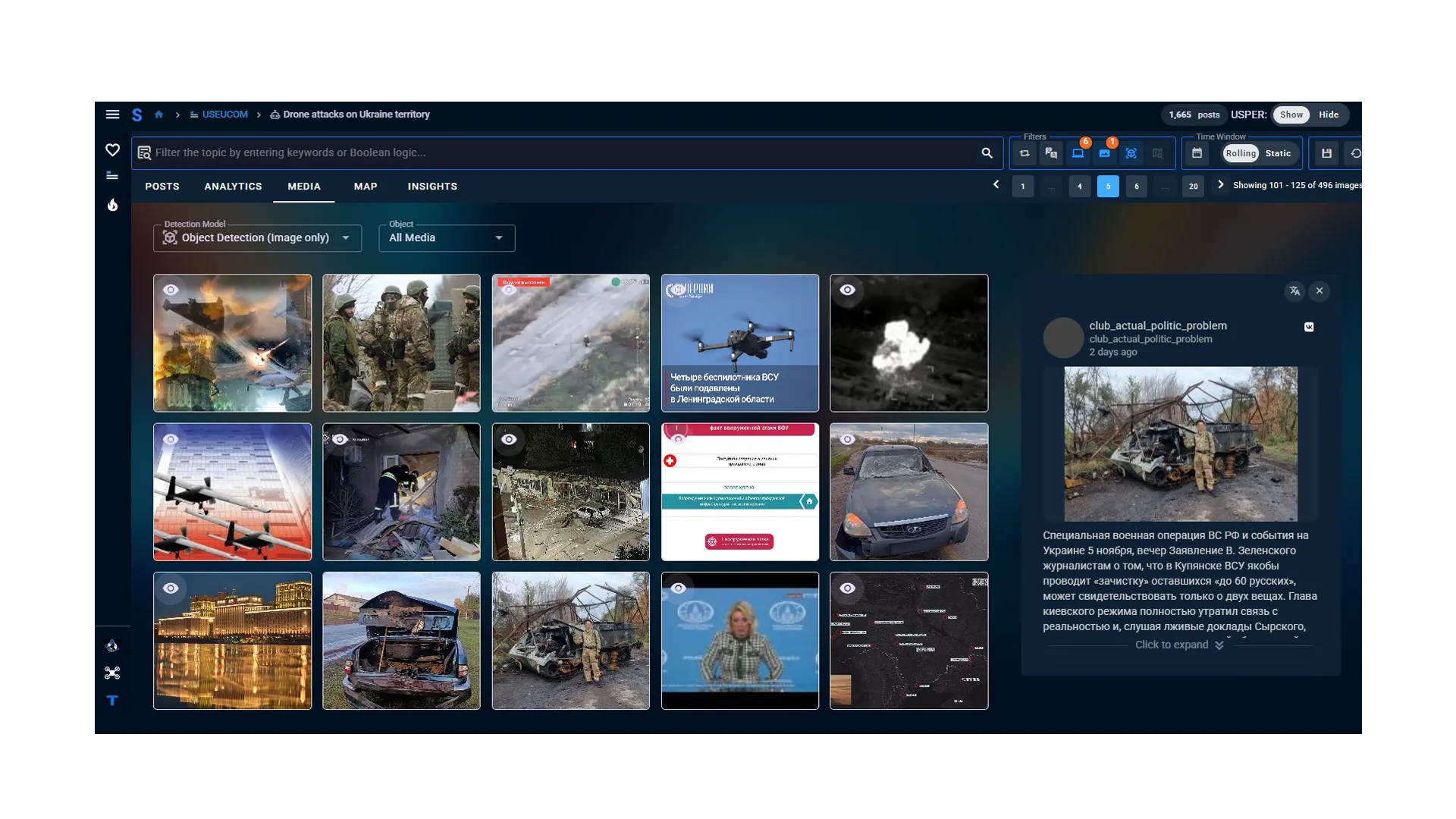Click the image media filter icon
This screenshot has height=819, width=1456.
coord(1104,153)
